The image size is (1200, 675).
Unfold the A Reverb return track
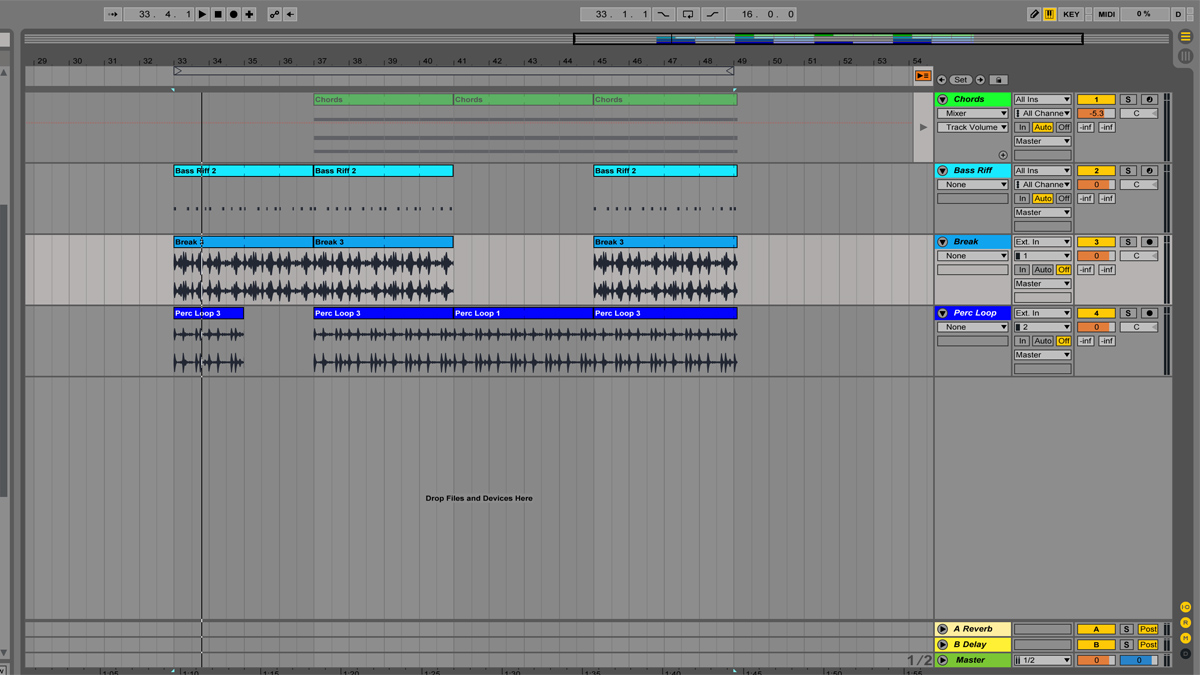pyautogui.click(x=942, y=630)
